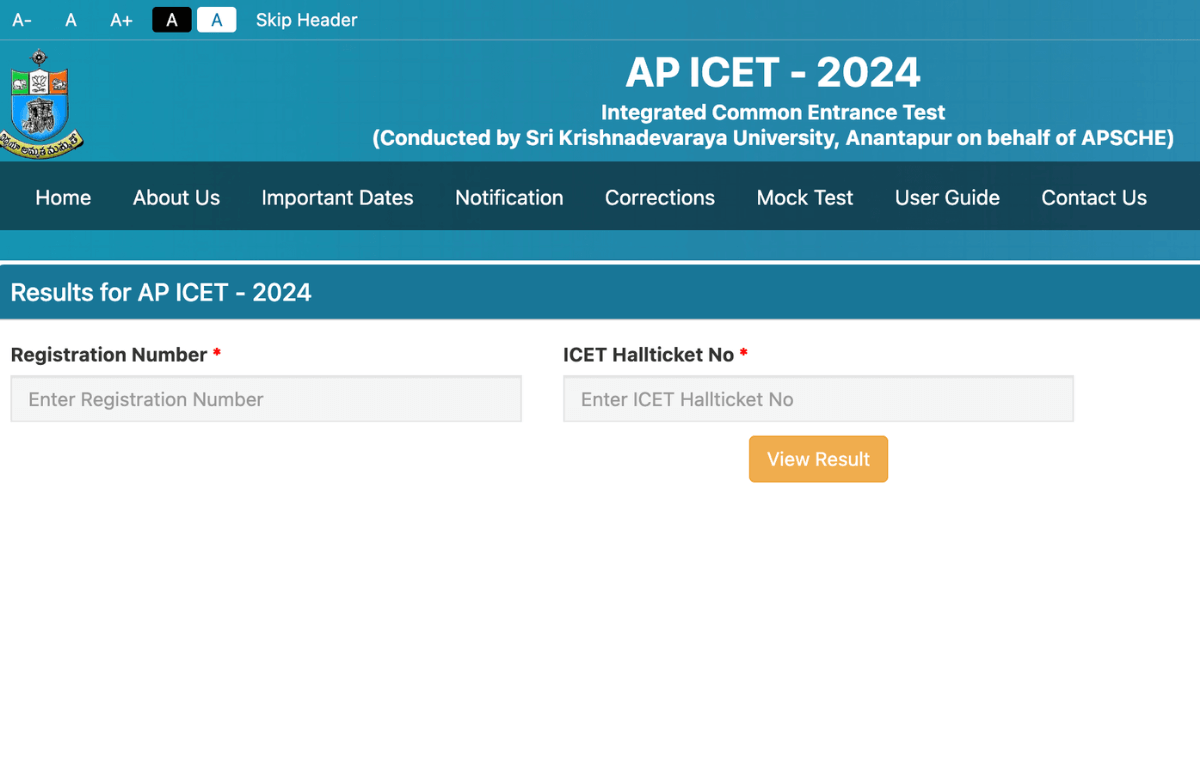The height and width of the screenshot is (768, 1200).
Task: Click the View Result button
Action: point(818,459)
